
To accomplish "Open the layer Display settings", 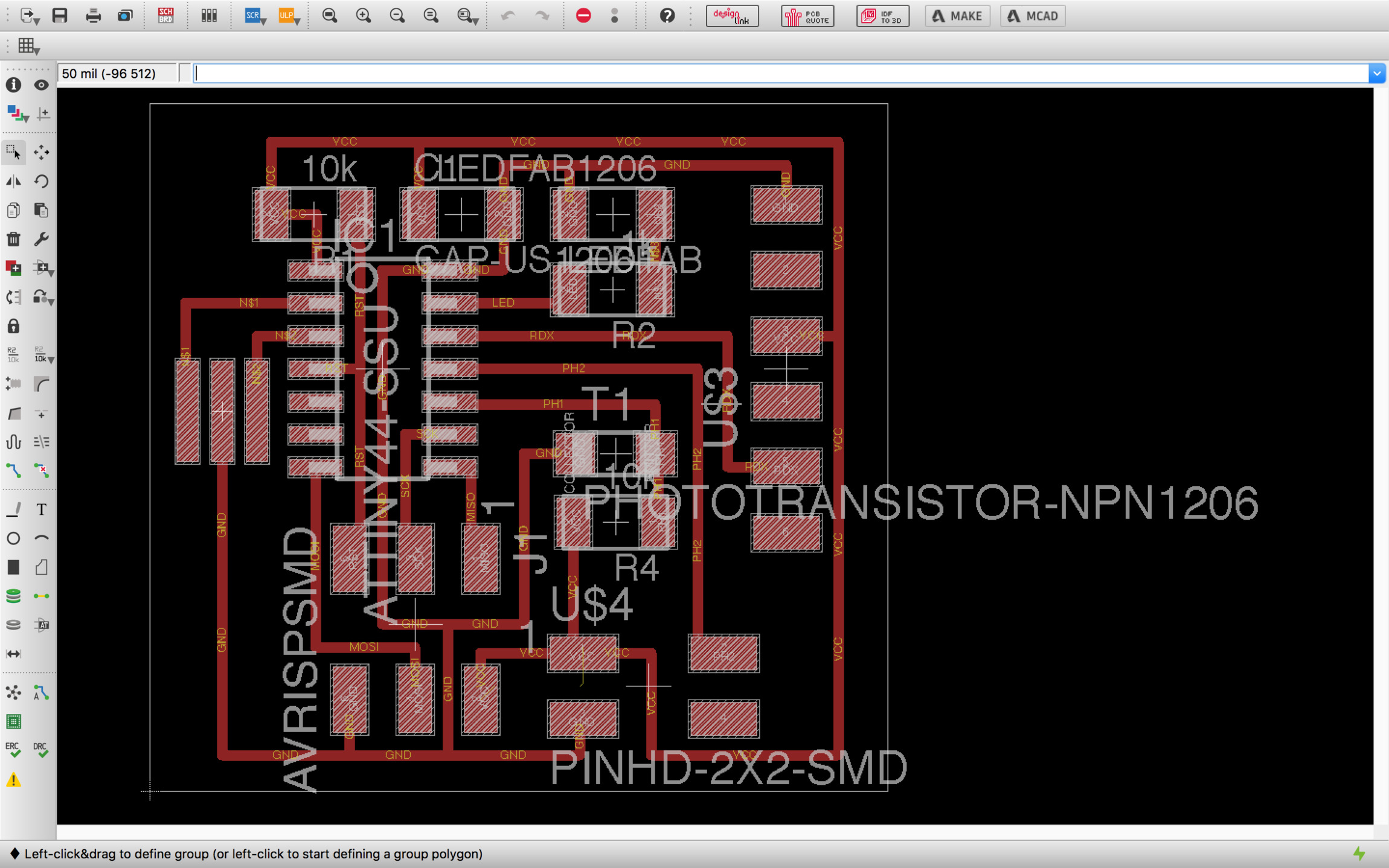I will point(17,113).
